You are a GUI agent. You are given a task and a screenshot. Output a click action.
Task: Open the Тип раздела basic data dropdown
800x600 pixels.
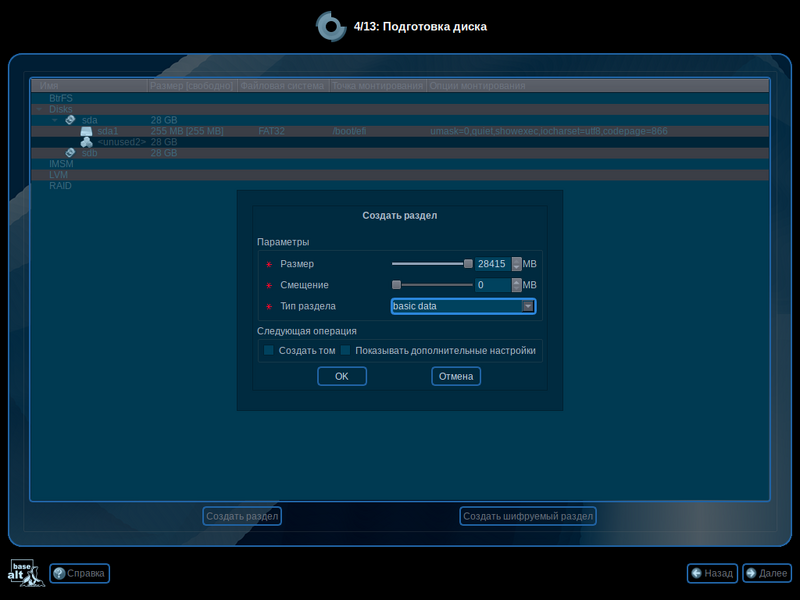tap(463, 306)
